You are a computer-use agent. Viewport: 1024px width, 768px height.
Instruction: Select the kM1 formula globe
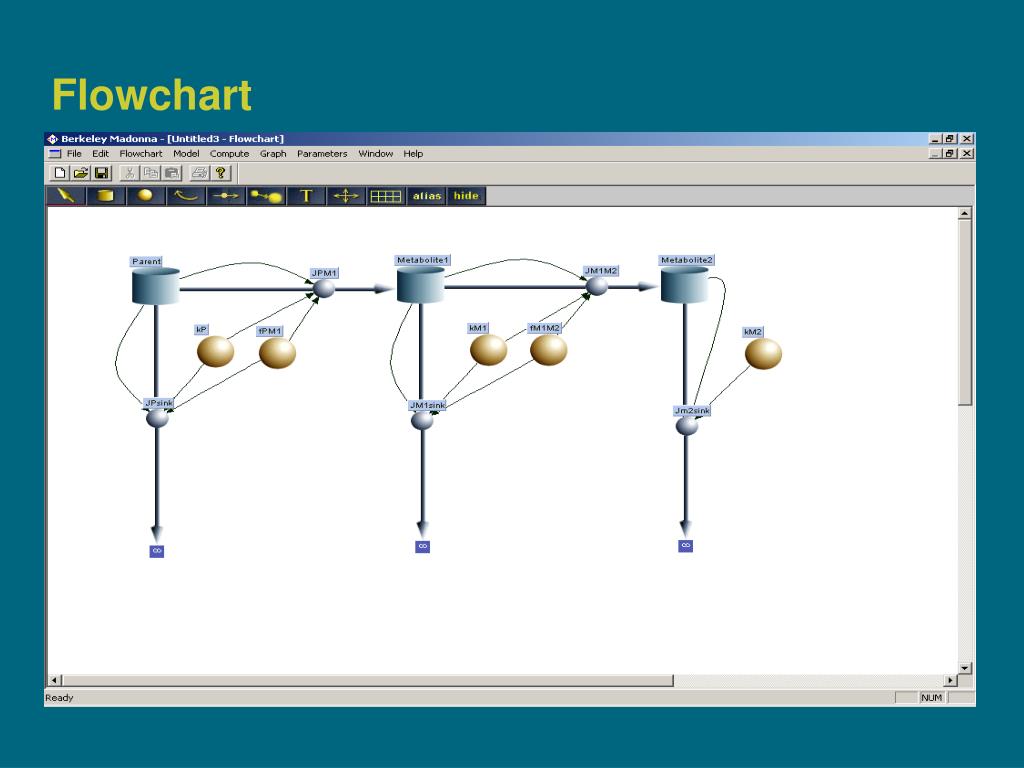pos(488,350)
